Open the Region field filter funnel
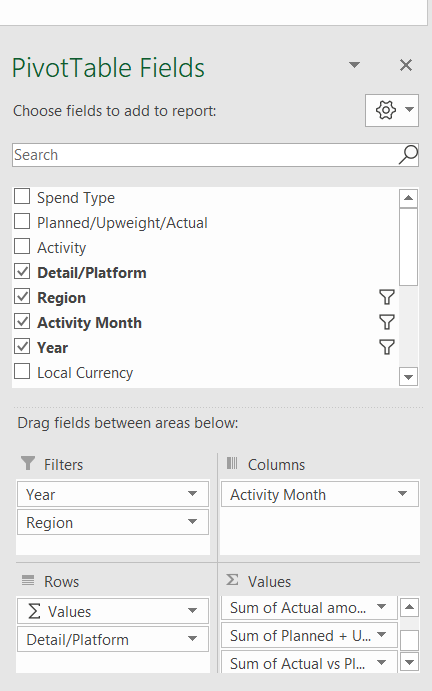Image resolution: width=432 pixels, height=691 pixels. (x=387, y=297)
